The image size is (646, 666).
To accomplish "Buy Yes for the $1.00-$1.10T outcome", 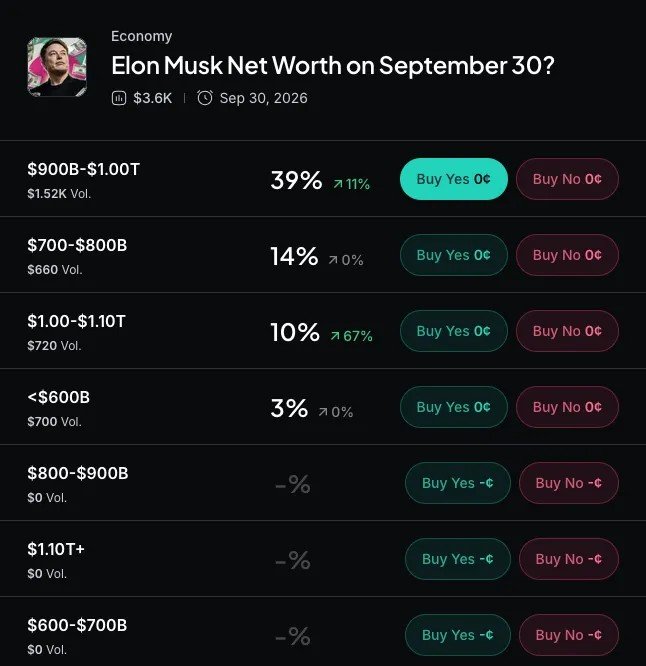I will coord(454,331).
